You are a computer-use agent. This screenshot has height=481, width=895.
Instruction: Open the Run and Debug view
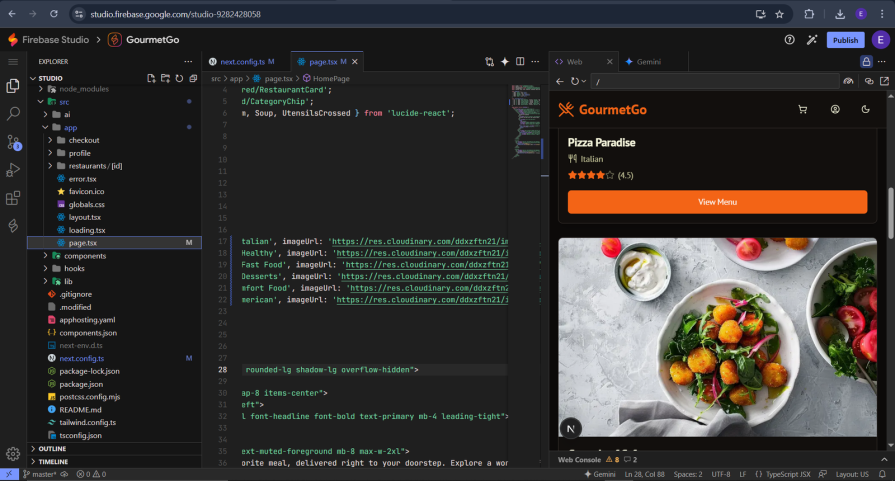[13, 170]
